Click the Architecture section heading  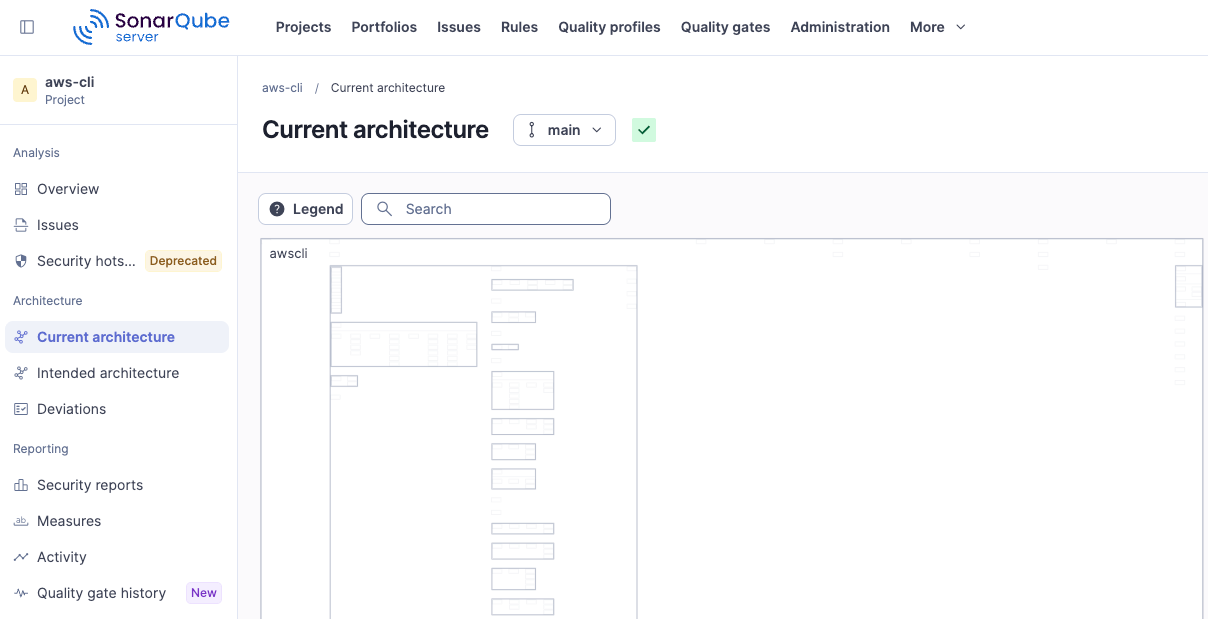[48, 301]
